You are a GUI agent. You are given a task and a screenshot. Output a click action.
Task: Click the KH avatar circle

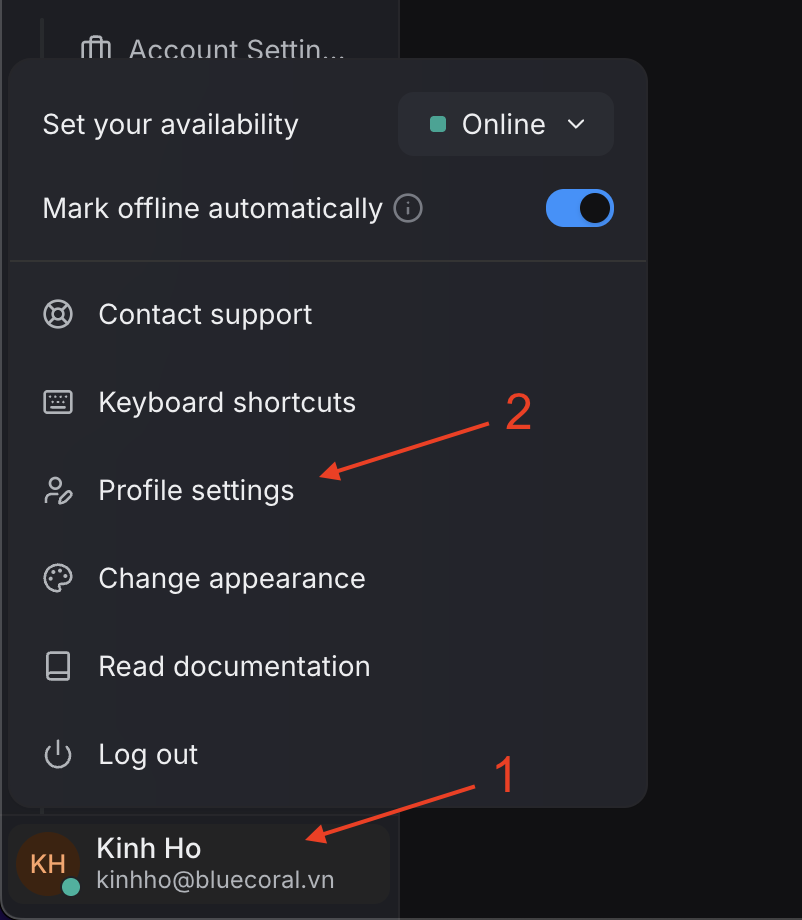(x=48, y=864)
